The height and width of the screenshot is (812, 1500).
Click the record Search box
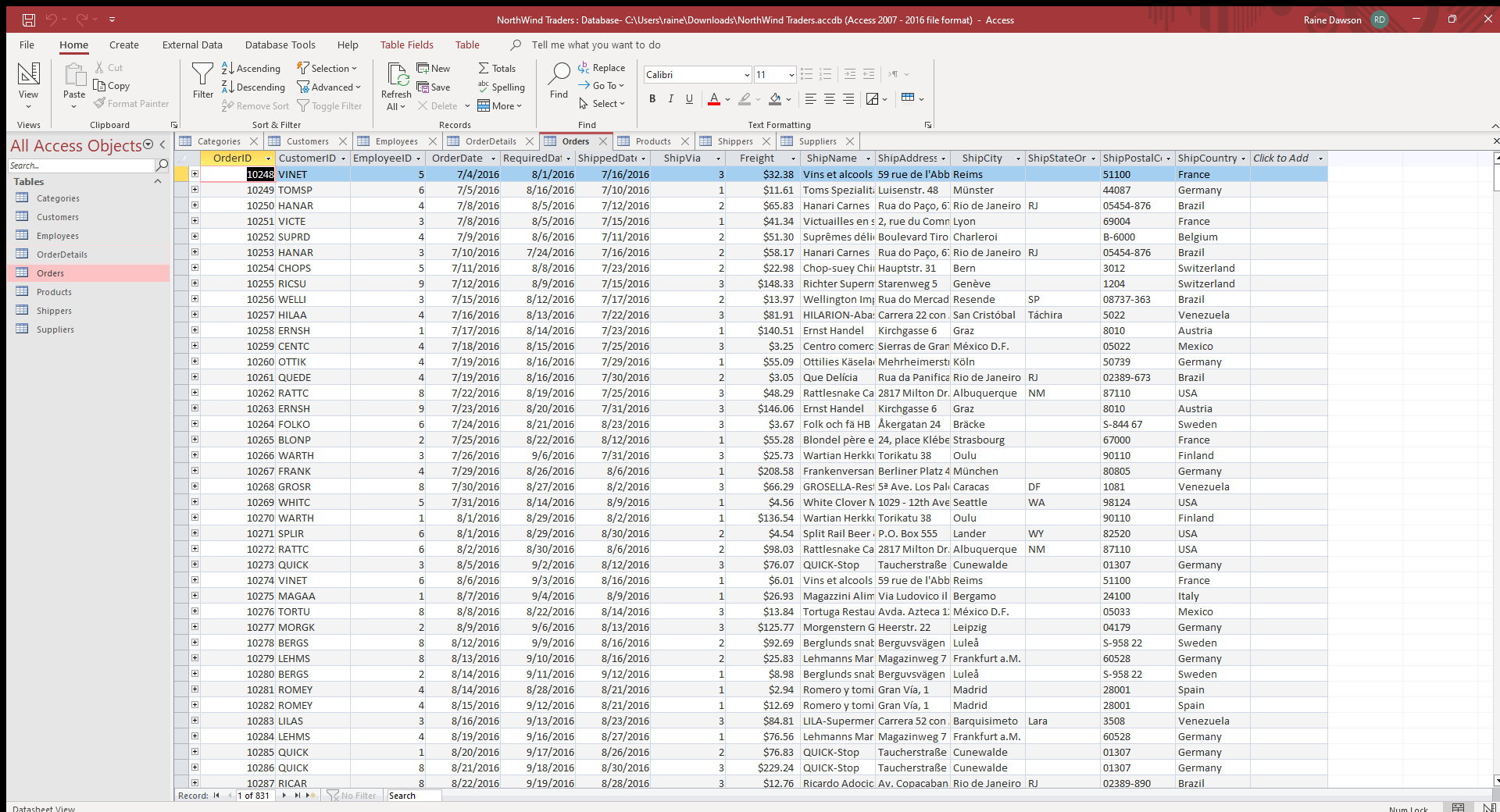click(413, 796)
